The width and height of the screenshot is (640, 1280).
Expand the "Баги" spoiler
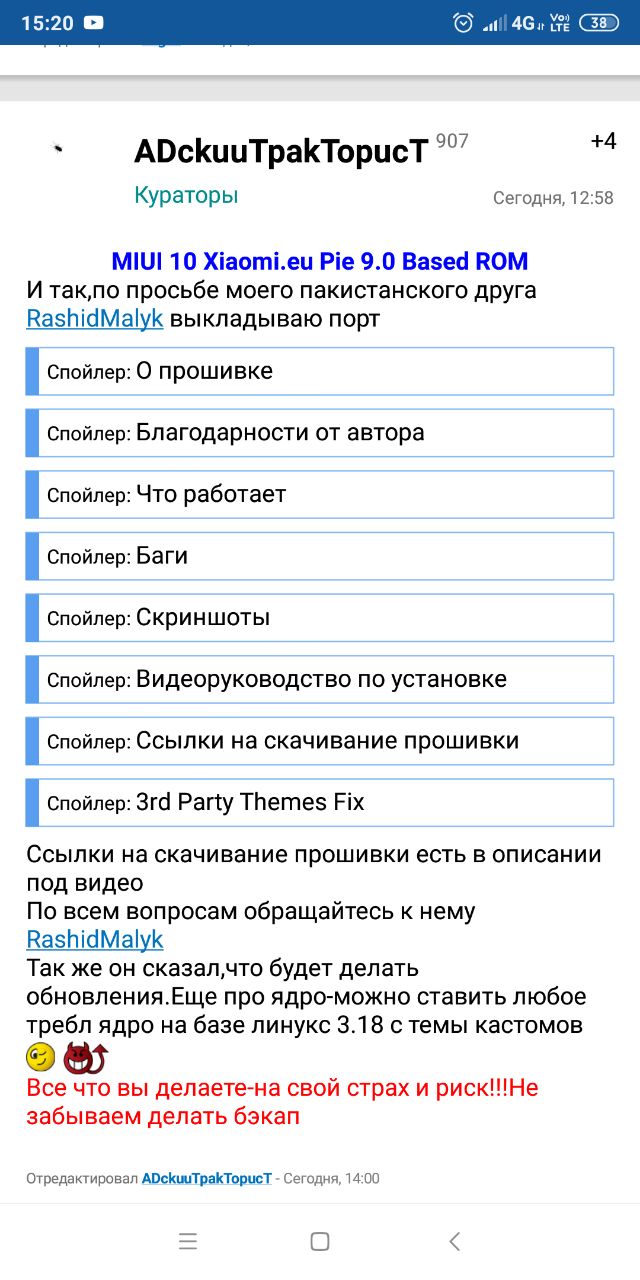point(320,556)
